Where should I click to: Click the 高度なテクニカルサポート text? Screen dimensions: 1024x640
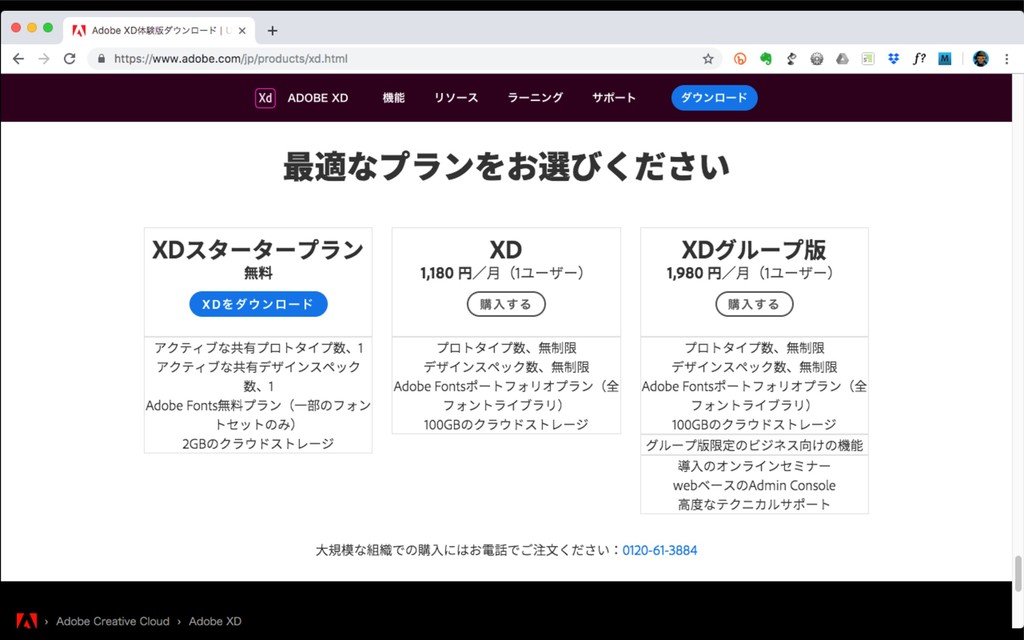coord(754,504)
